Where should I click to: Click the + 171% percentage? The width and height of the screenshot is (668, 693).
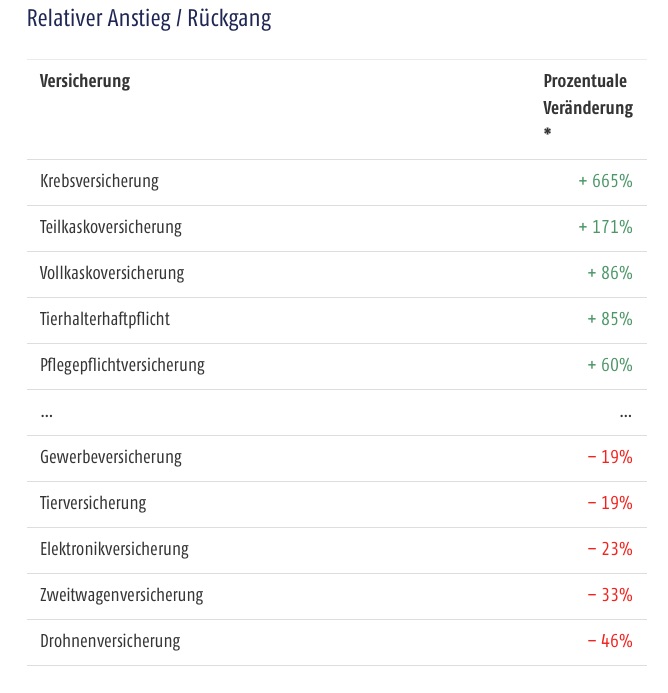(x=606, y=227)
